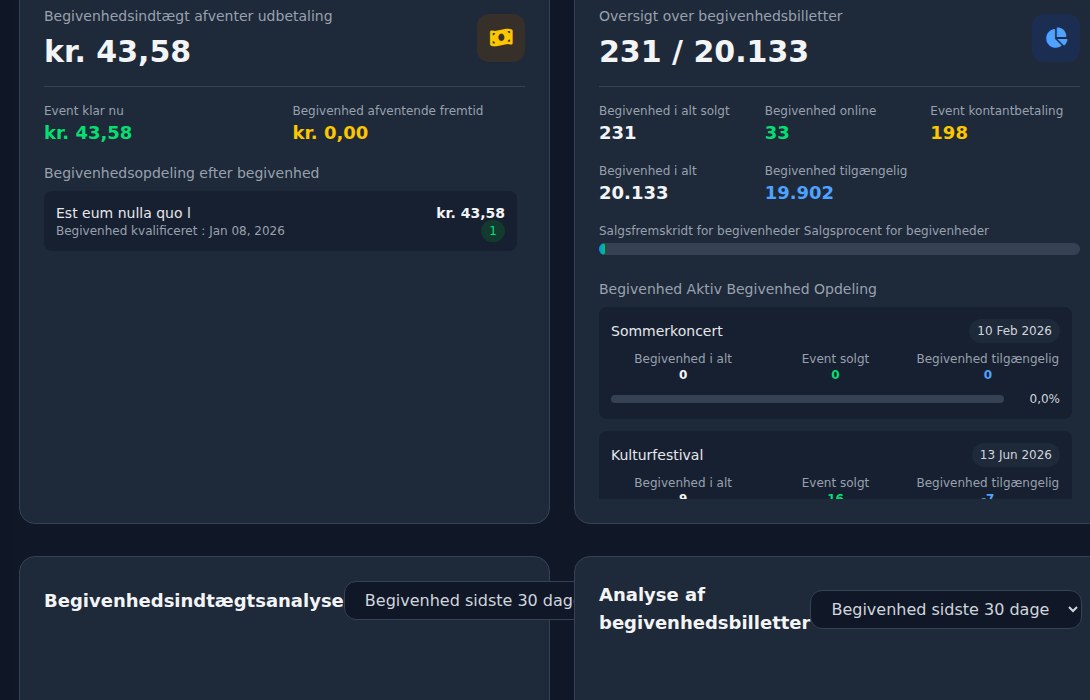
Task: Click the Begivenhed kvalificeret Jan 08, 2026 text
Action: pyautogui.click(x=170, y=231)
